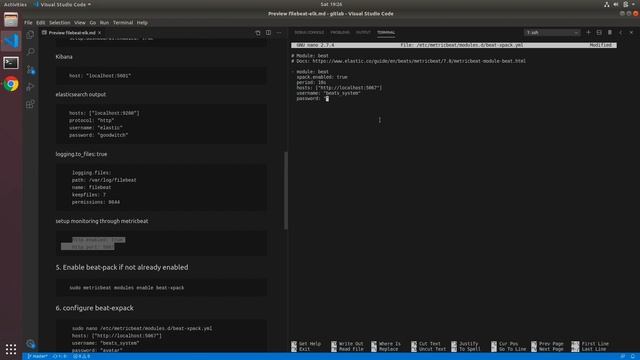Image resolution: width=640 pixels, height=360 pixels.
Task: Open the File menu
Action: [x=28, y=23]
